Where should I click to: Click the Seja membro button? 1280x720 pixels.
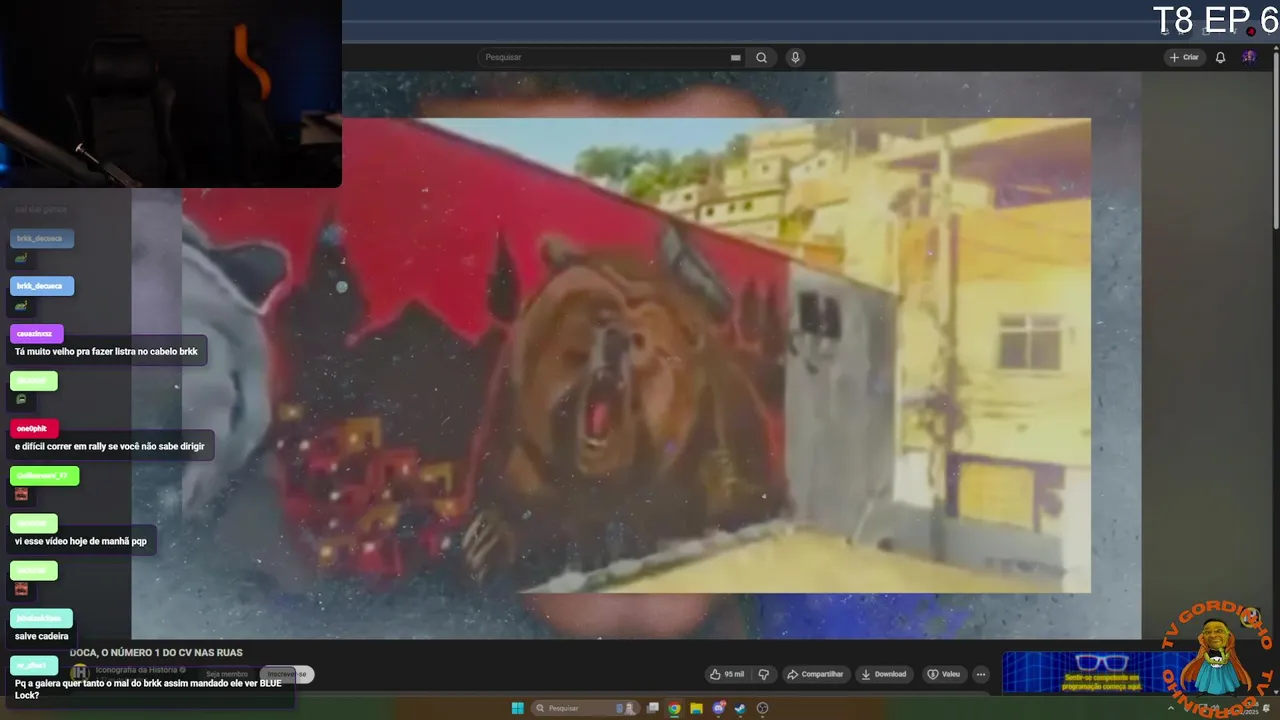click(227, 675)
